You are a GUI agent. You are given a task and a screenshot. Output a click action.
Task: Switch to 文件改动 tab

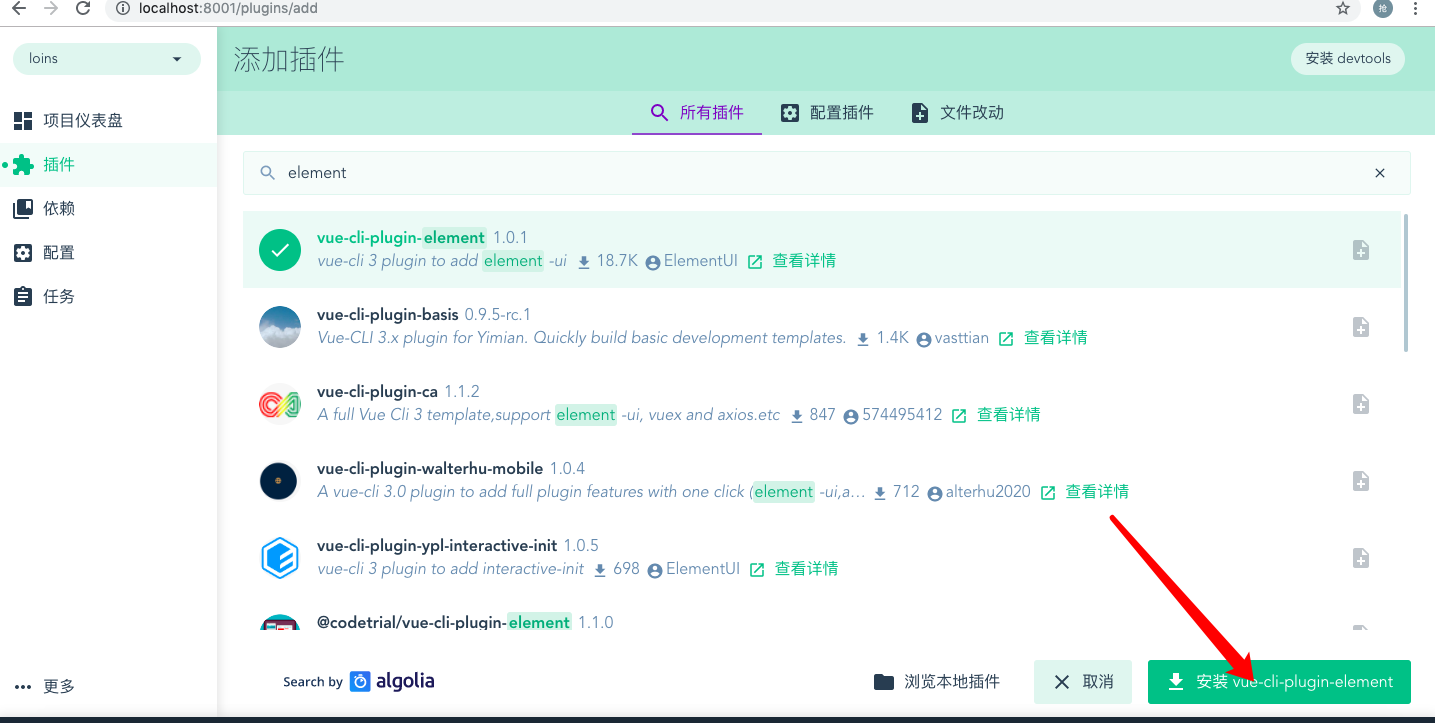pyautogui.click(x=957, y=113)
